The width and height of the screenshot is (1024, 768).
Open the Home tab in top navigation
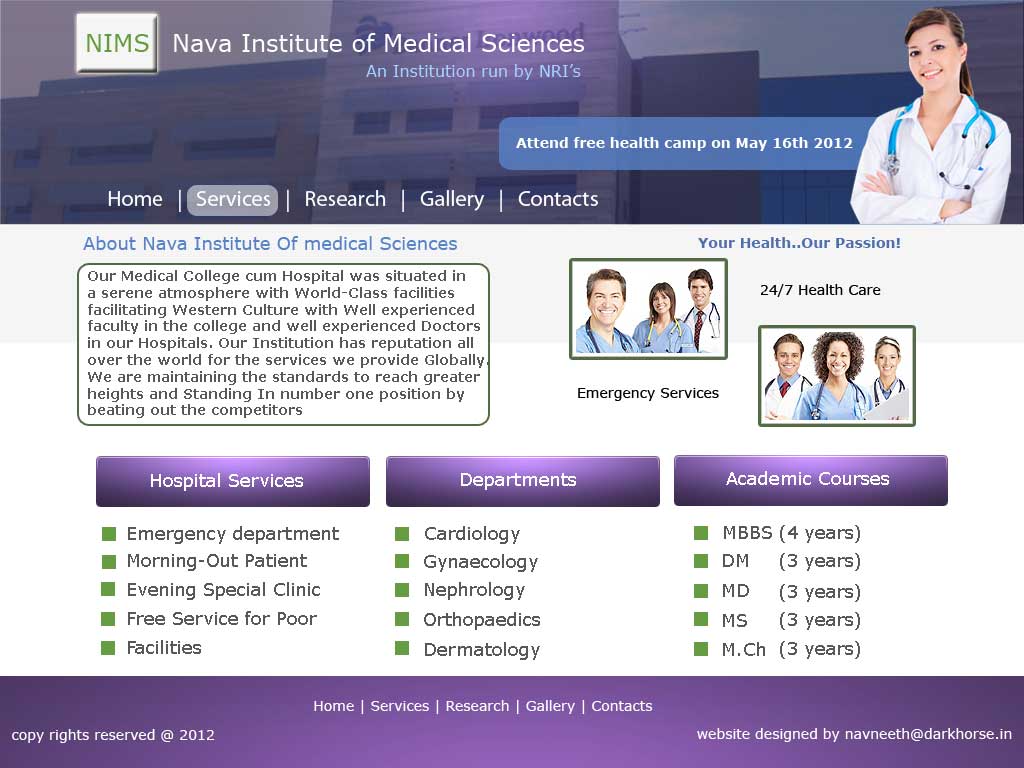pyautogui.click(x=135, y=199)
